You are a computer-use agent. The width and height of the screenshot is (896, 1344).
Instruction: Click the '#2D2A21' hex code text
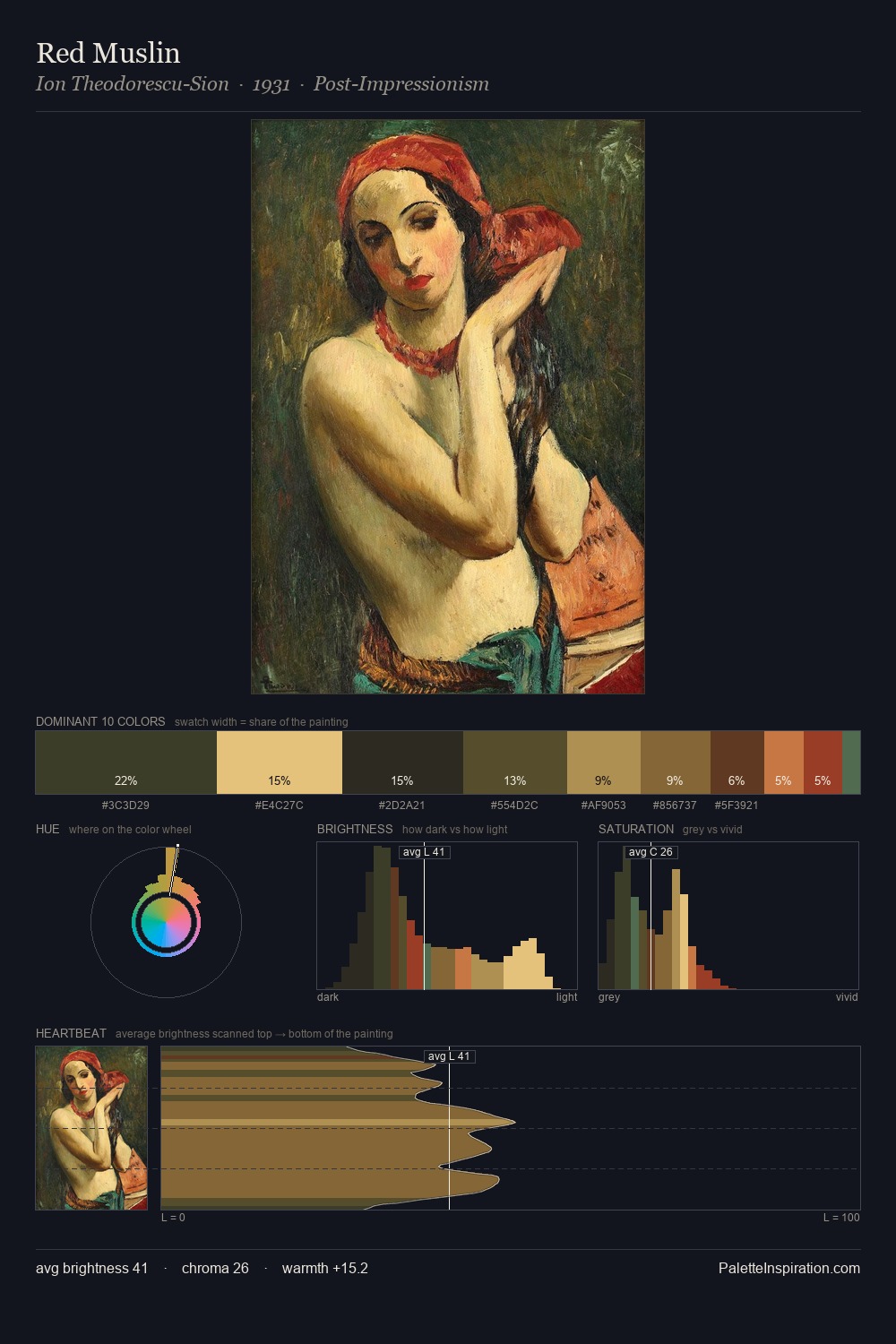click(x=402, y=806)
